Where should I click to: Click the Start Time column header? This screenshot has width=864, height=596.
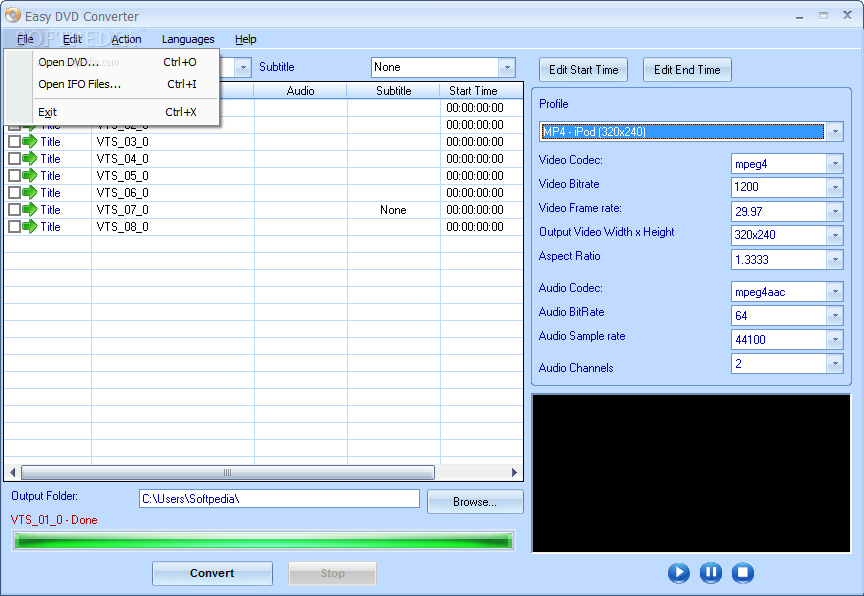pos(473,91)
